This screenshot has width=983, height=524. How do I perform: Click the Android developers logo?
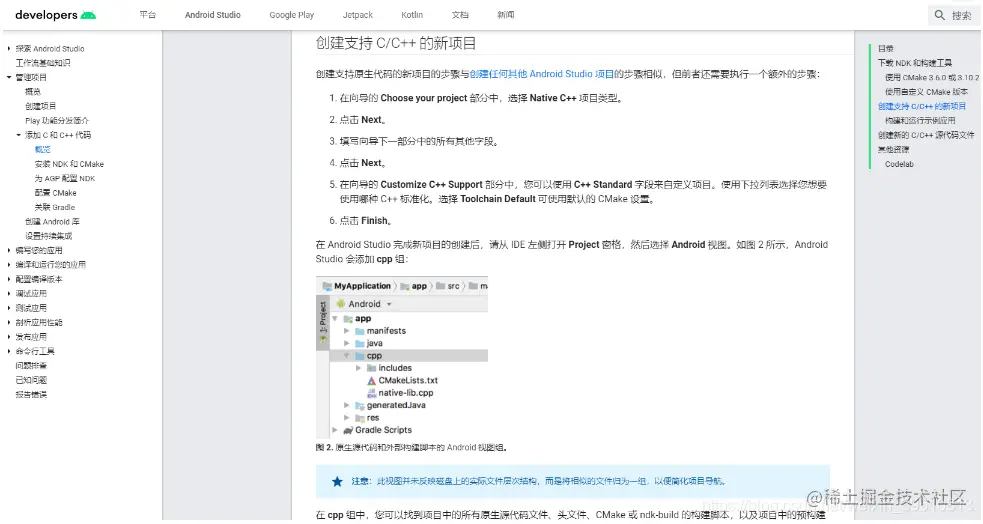pyautogui.click(x=55, y=15)
